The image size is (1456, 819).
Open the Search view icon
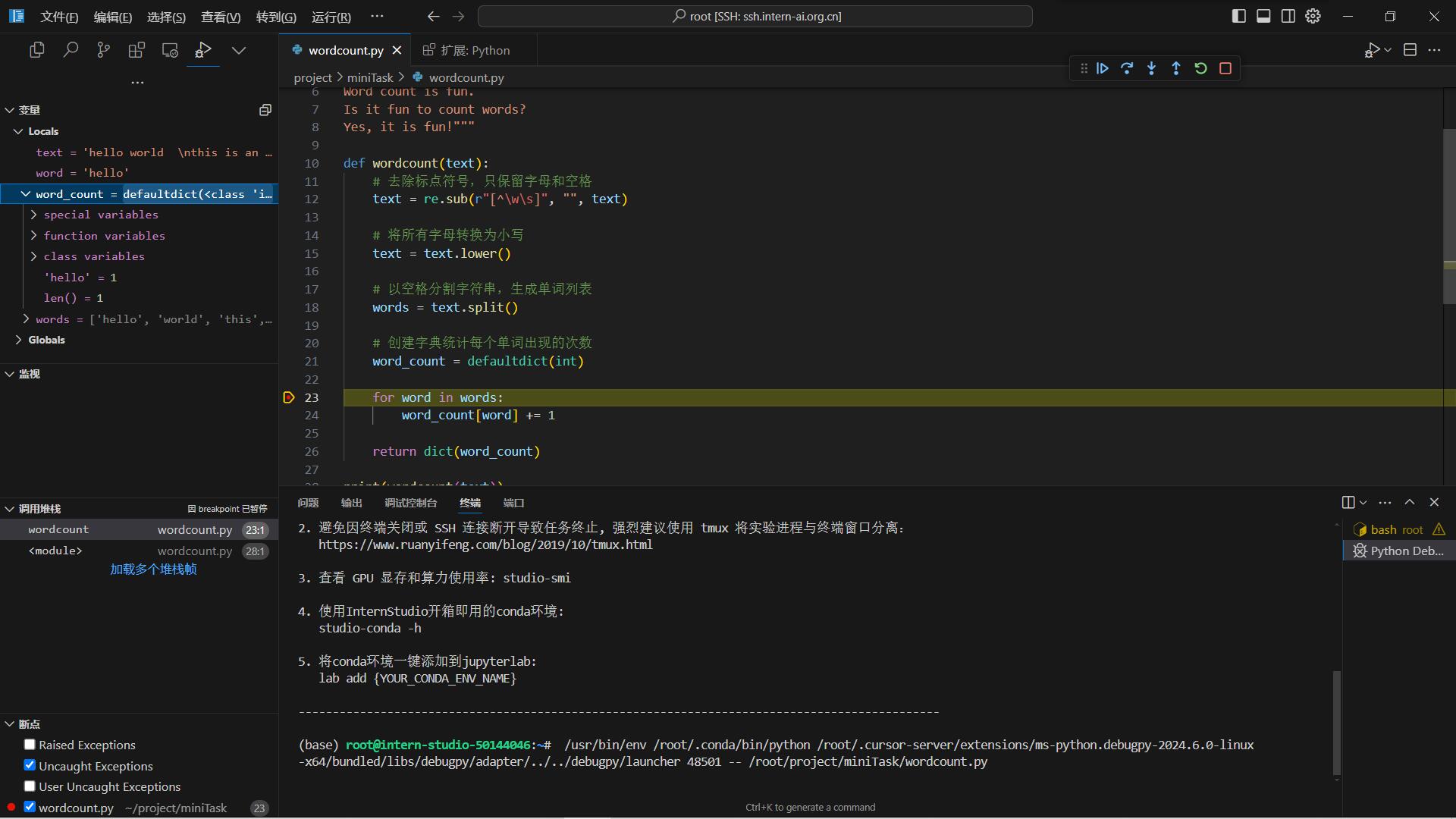(71, 50)
